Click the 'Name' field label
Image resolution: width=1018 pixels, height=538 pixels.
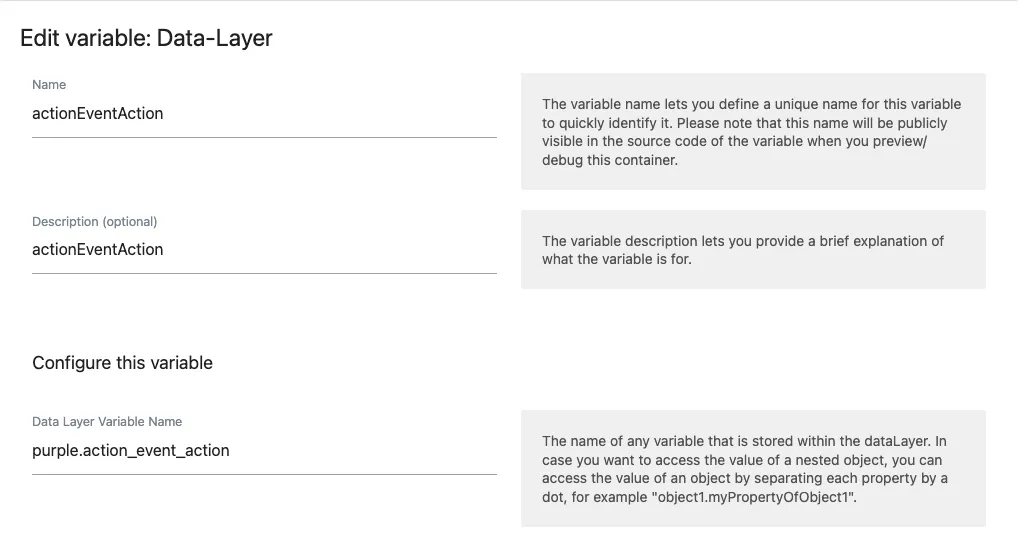coord(49,85)
